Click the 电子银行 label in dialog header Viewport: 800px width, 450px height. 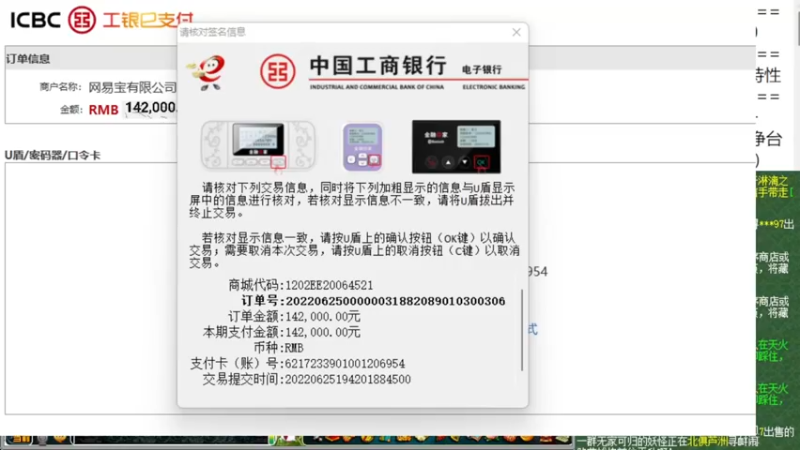(482, 70)
